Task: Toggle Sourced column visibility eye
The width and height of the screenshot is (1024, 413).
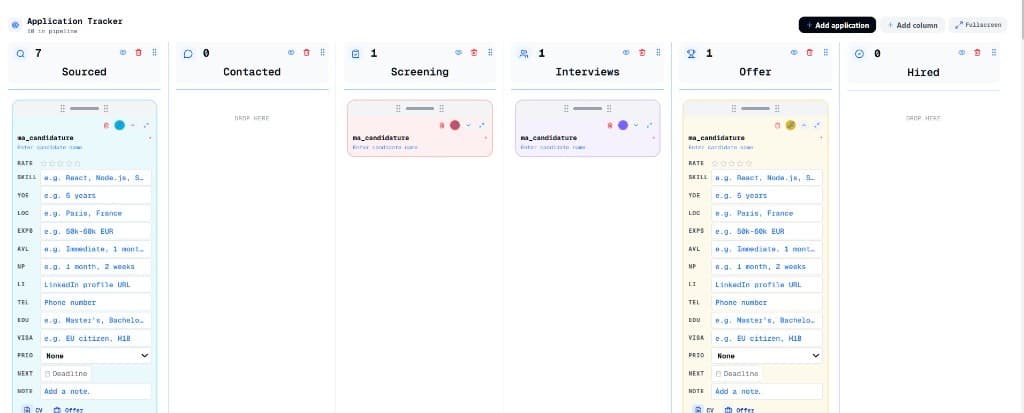Action: tap(123, 52)
